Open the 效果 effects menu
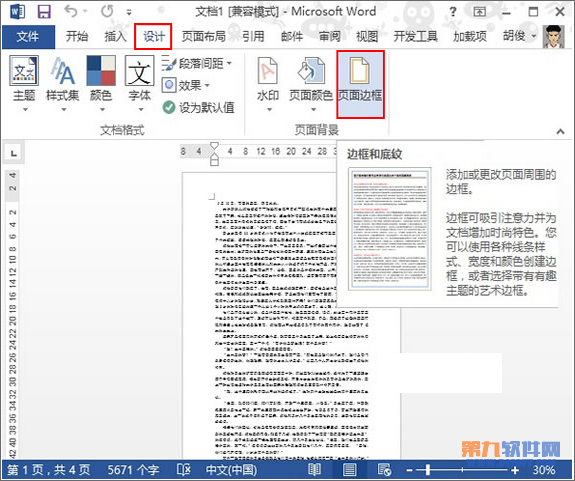This screenshot has width=575, height=481. click(x=186, y=85)
